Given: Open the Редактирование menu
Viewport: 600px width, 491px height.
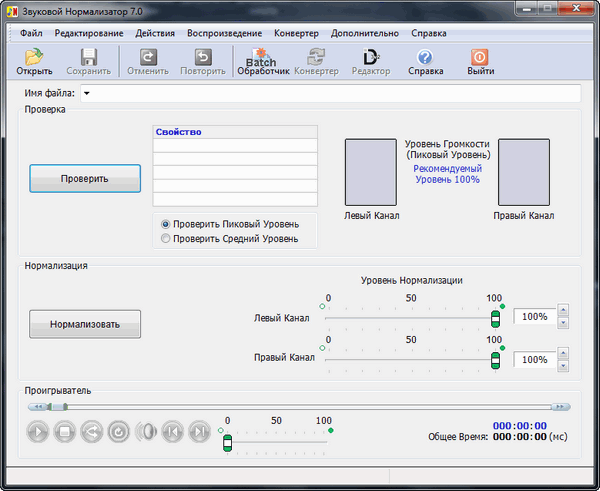Looking at the screenshot, I should coord(89,33).
